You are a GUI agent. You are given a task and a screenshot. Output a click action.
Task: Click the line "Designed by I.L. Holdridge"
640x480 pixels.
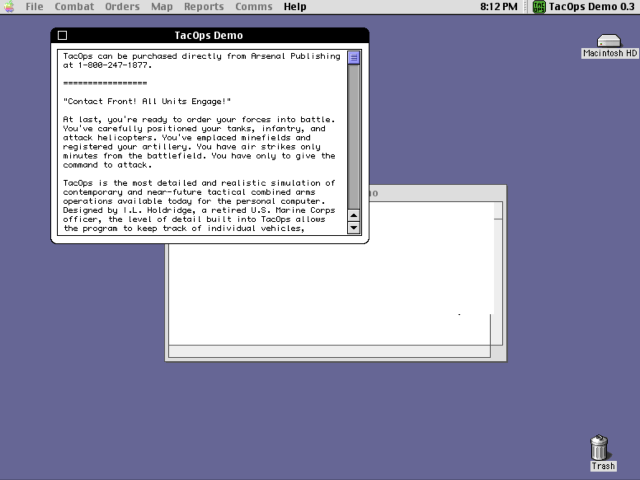point(199,210)
